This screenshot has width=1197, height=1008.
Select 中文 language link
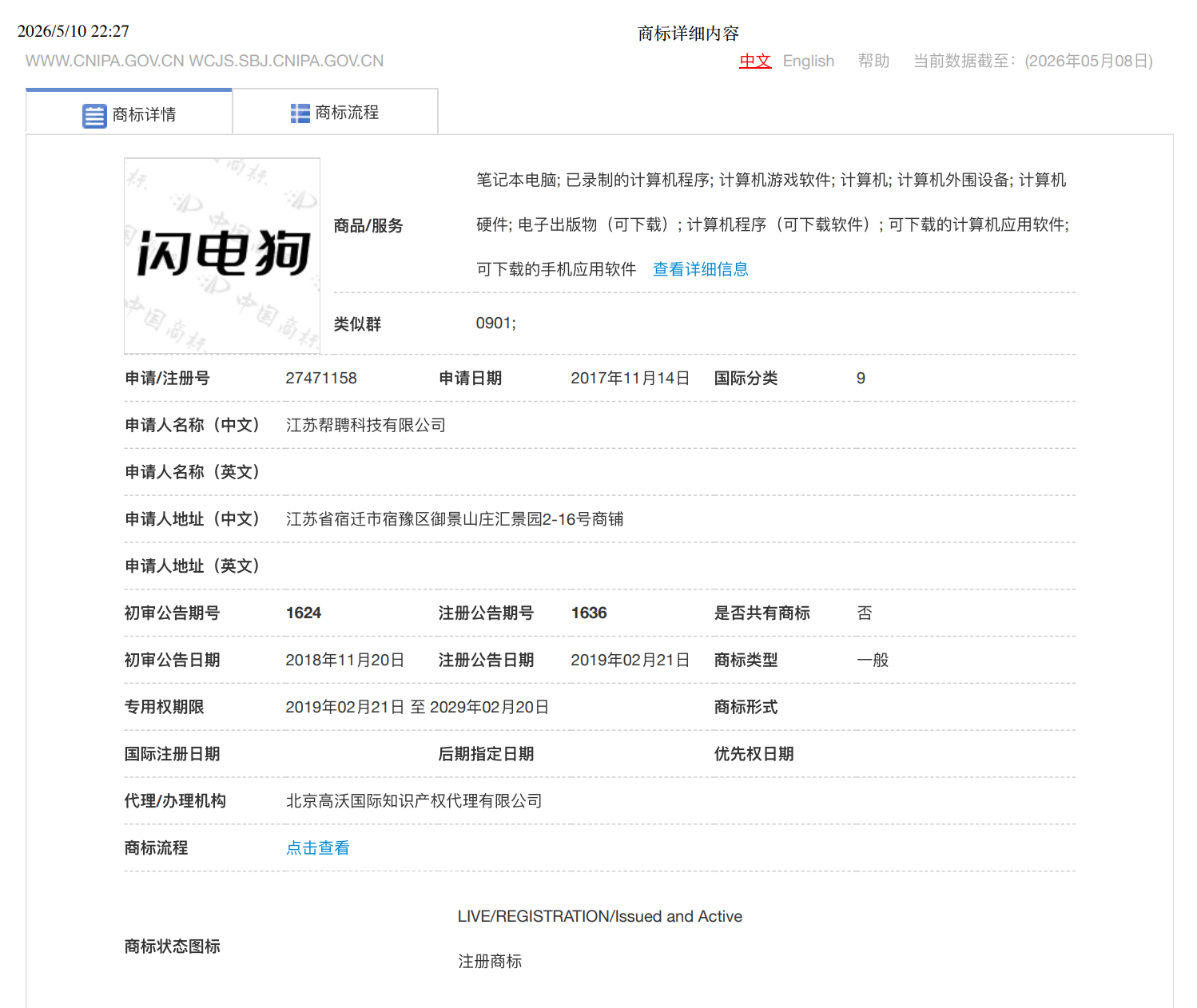click(755, 61)
